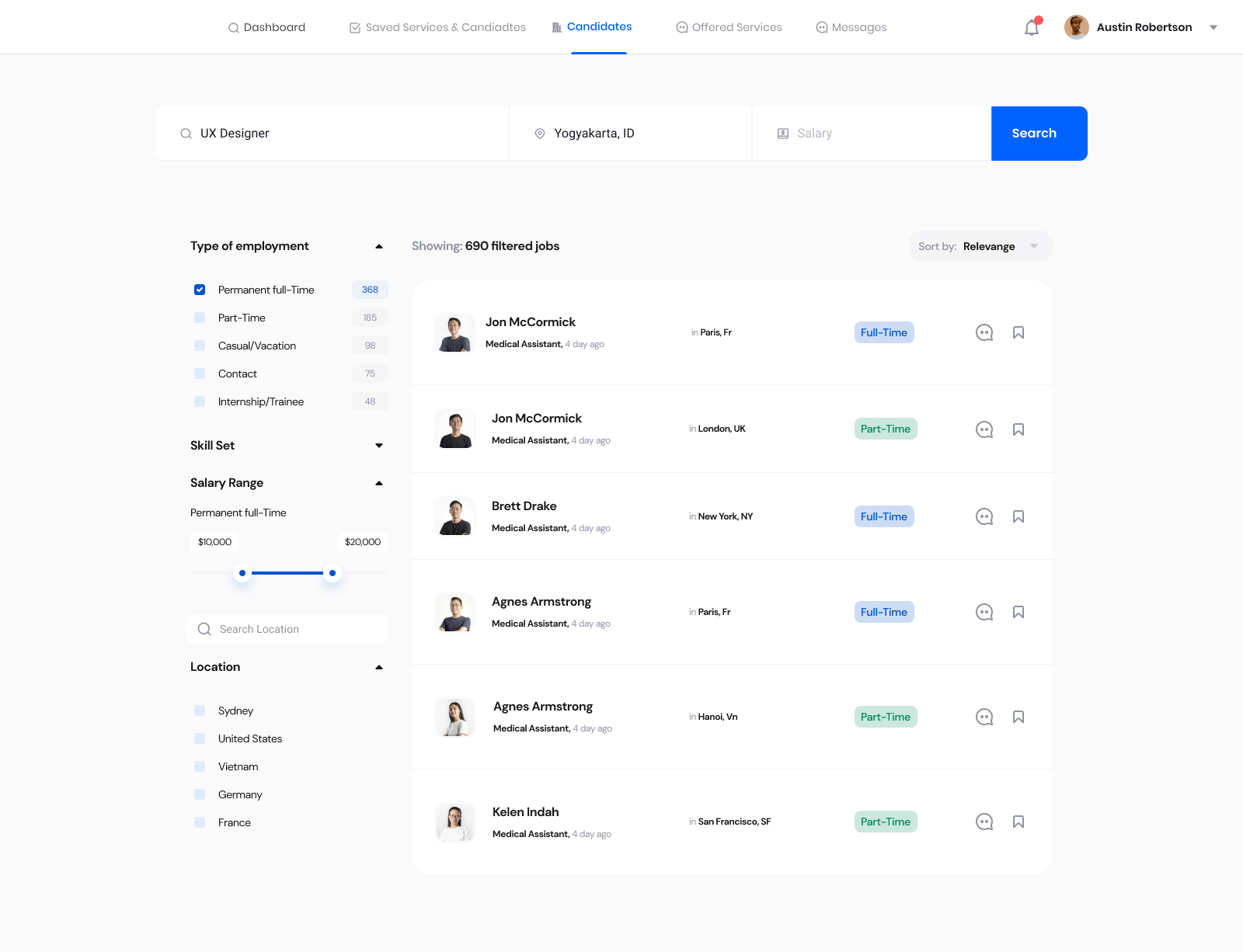Click the notification bell icon
1243x952 pixels.
1032,28
